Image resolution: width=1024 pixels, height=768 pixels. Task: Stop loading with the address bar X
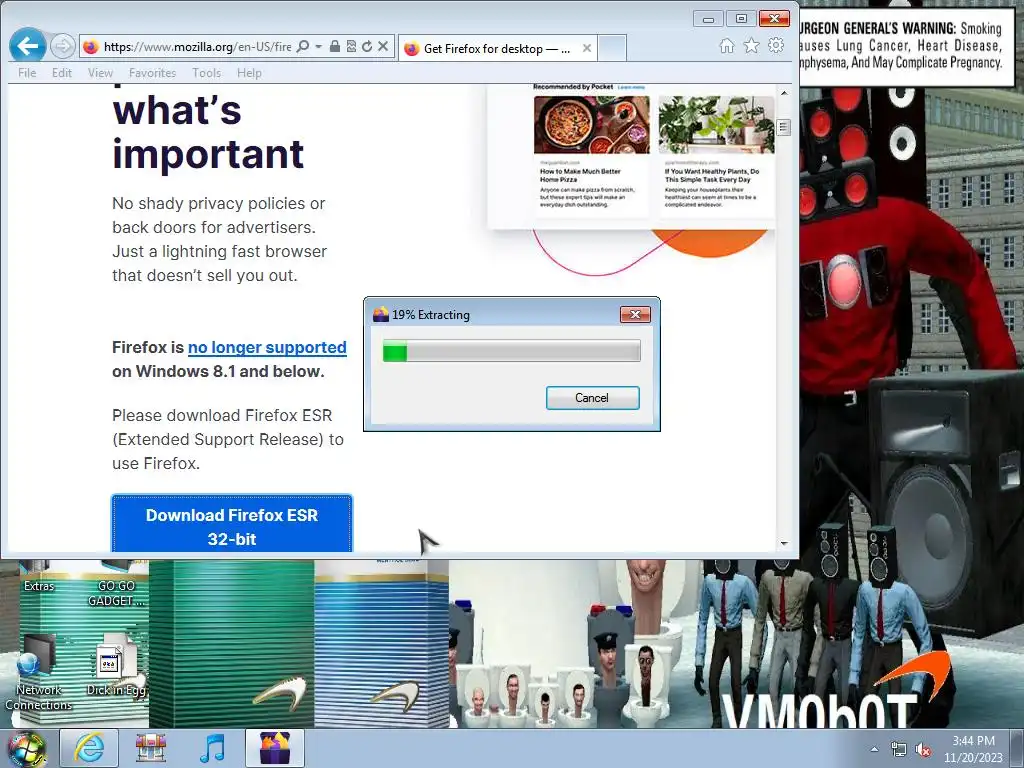tap(383, 46)
